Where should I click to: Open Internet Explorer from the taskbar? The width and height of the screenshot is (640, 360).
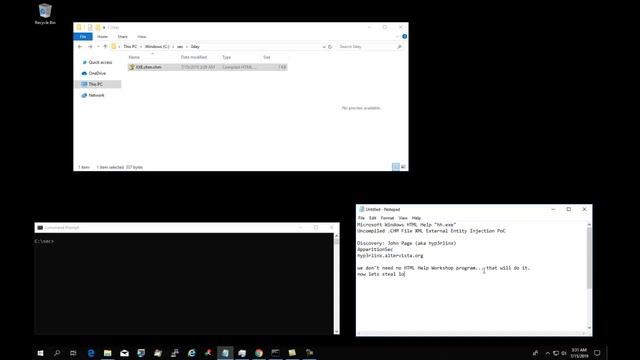(x=191, y=353)
